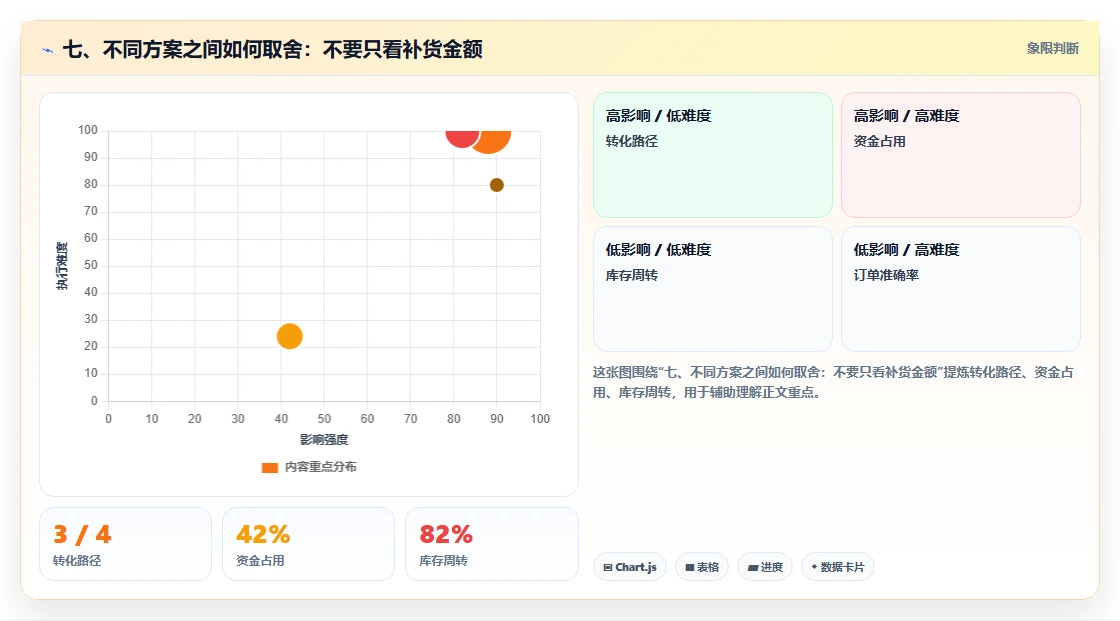Click the 数据卡片 tag chip
The height and width of the screenshot is (621, 1120).
838,567
